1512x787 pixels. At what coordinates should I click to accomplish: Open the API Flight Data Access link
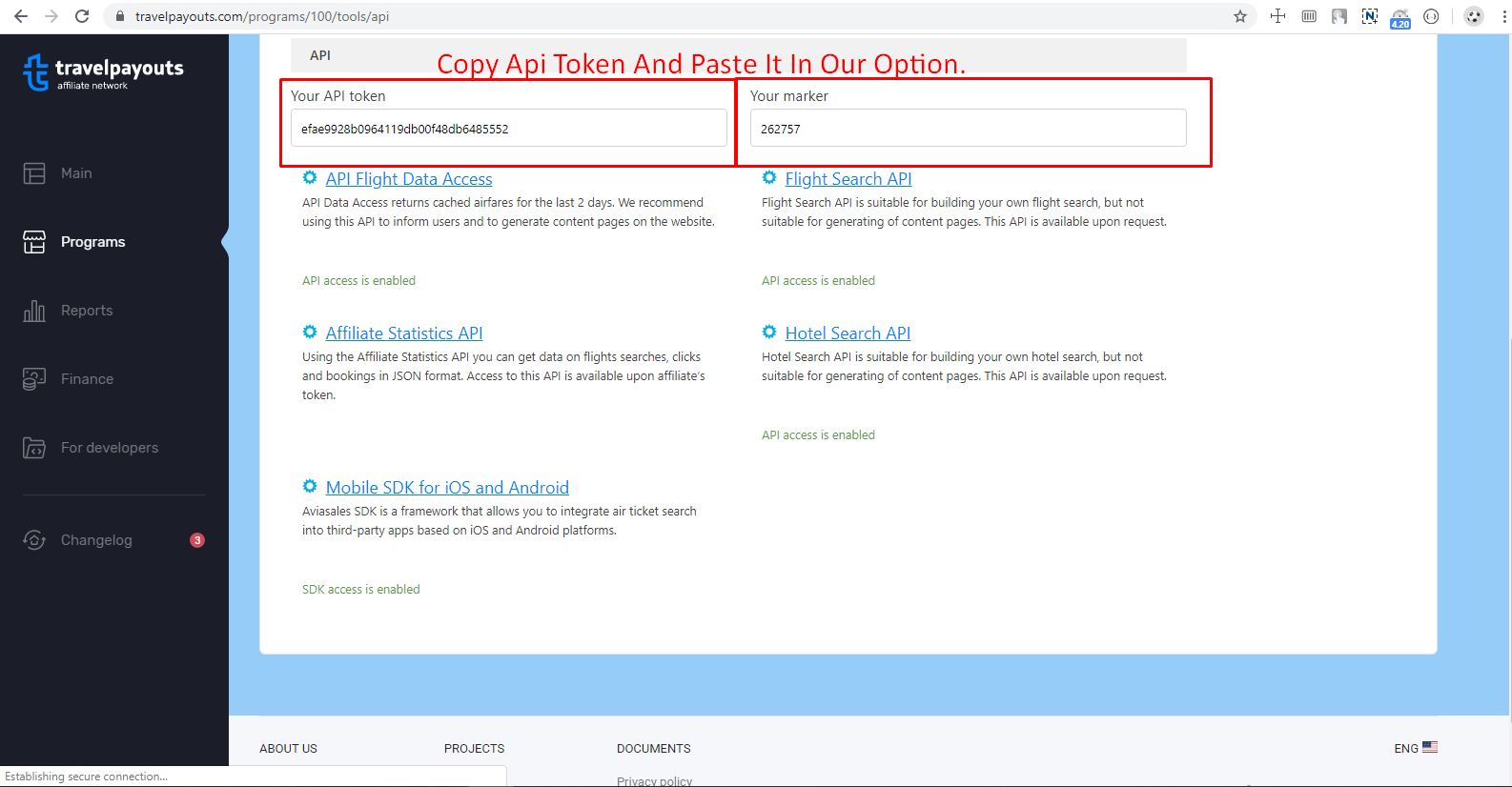point(409,179)
